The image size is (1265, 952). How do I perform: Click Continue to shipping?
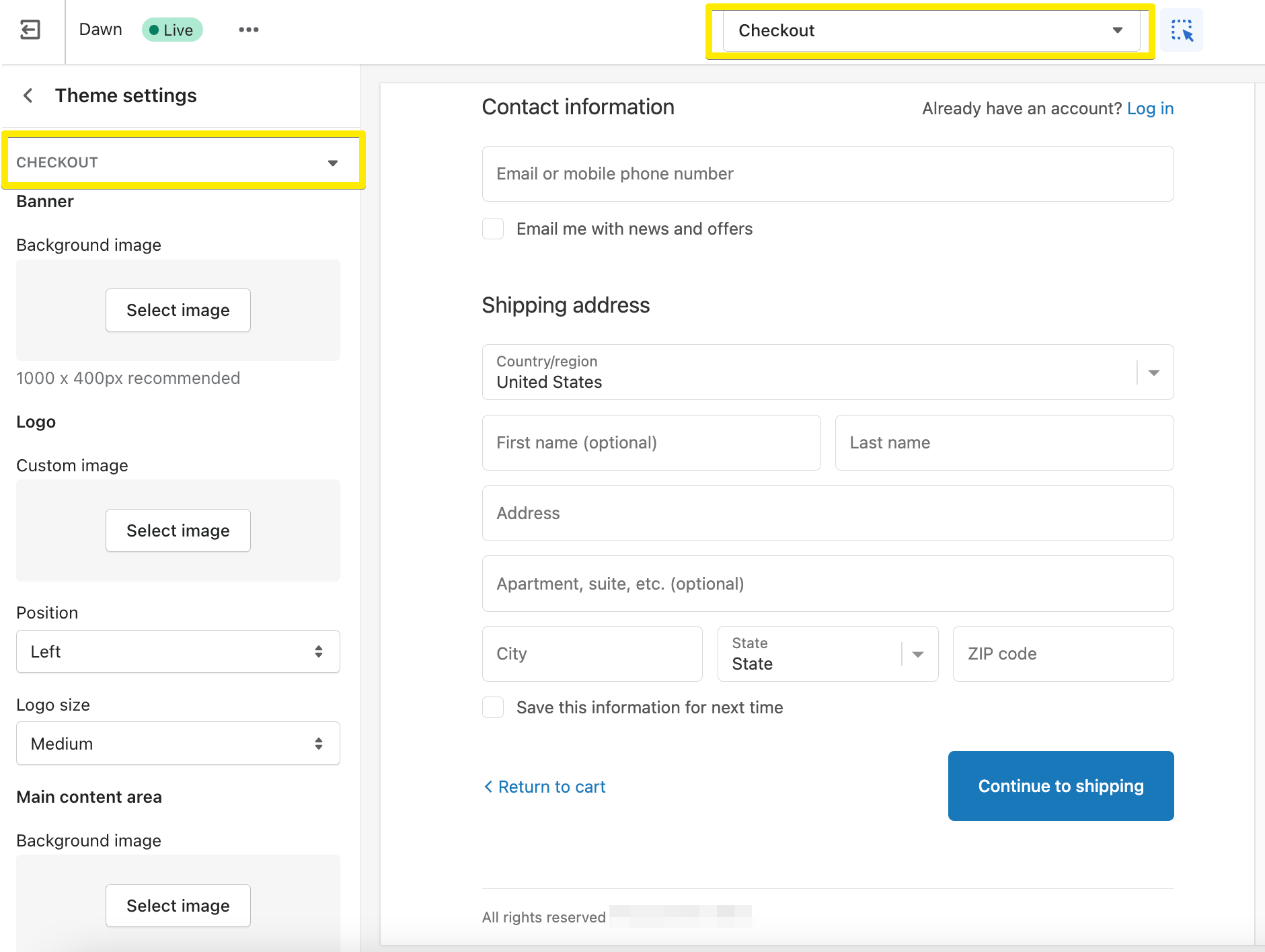[x=1060, y=786]
